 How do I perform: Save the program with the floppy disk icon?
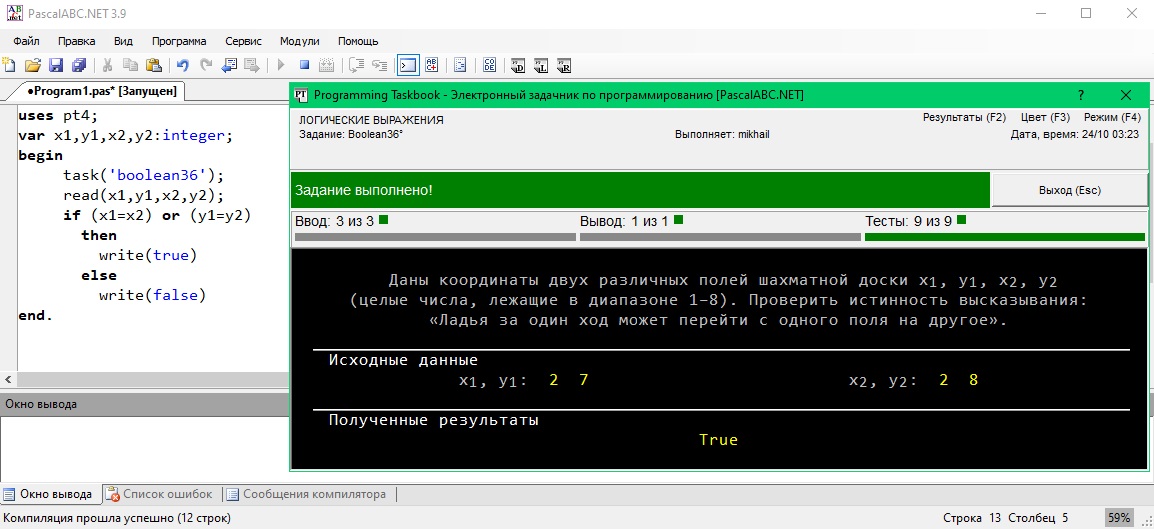pyautogui.click(x=56, y=66)
